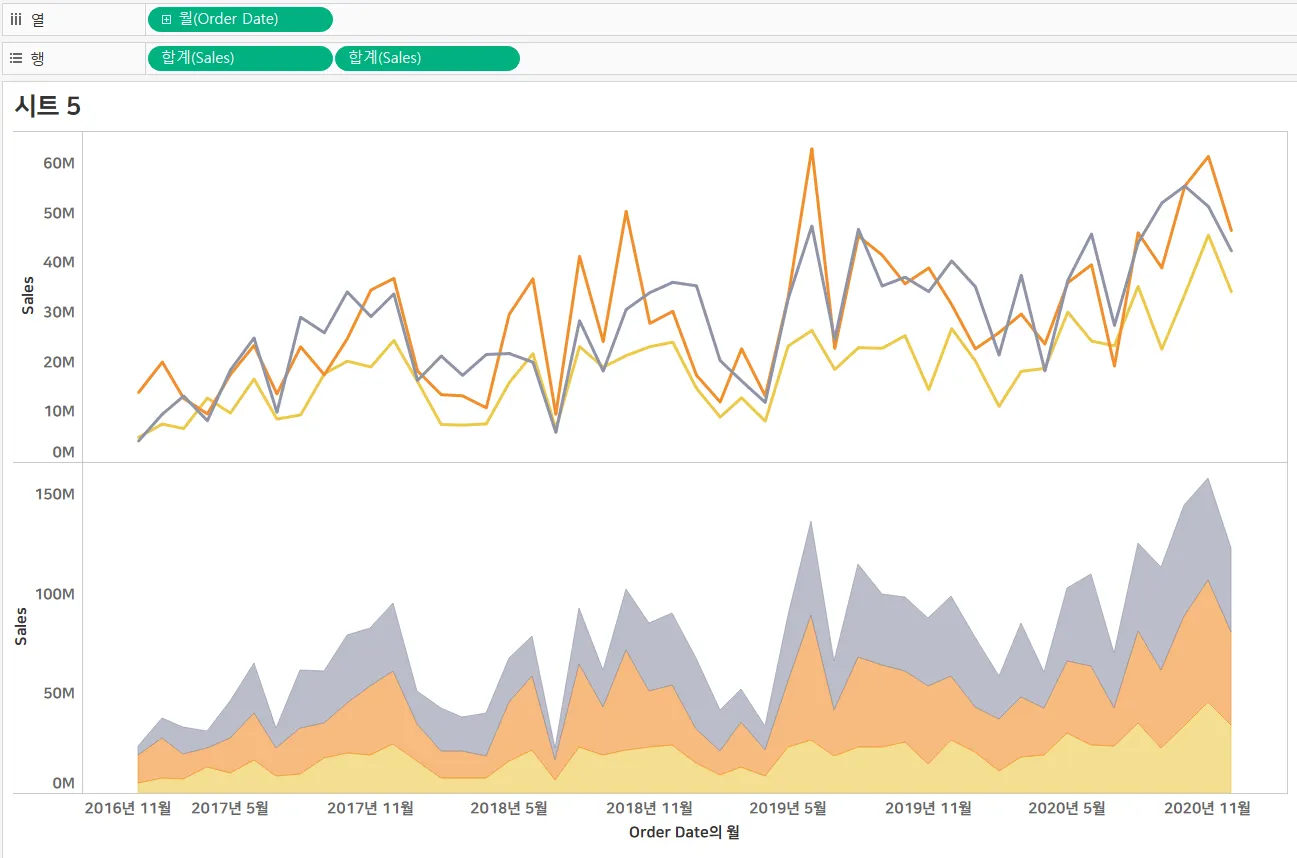Viewport: 1297px width, 858px height.
Task: Click the columns shelf icon beside 열
Action: tap(16, 19)
